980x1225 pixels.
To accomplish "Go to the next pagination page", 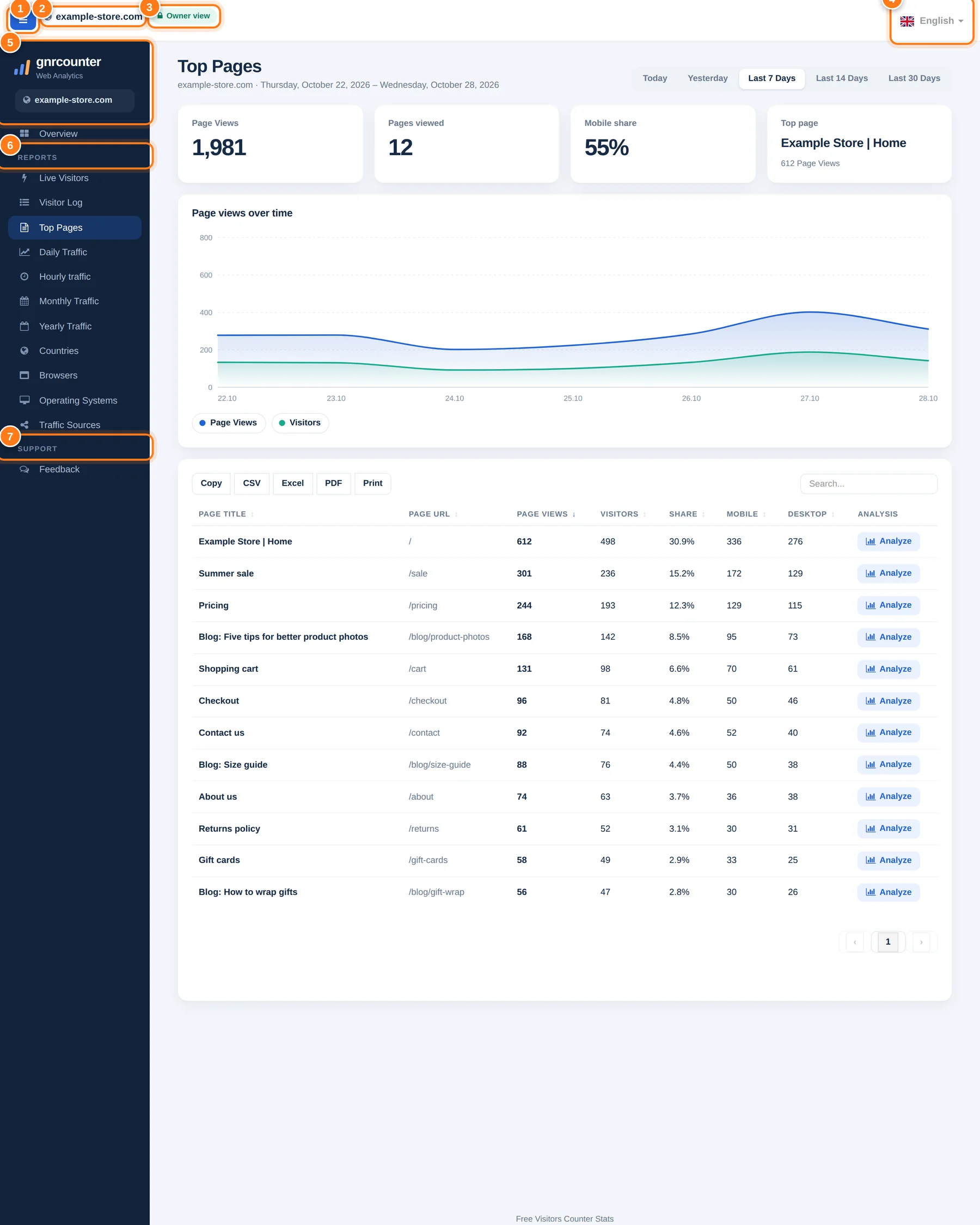I will click(921, 942).
